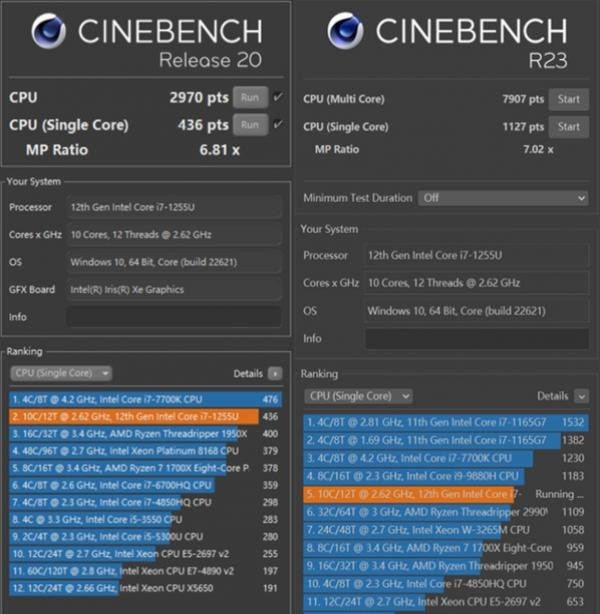
Task: Select R23 row i7-1165G7 2.81 GHz scoring 1532
Action: [x=446, y=423]
